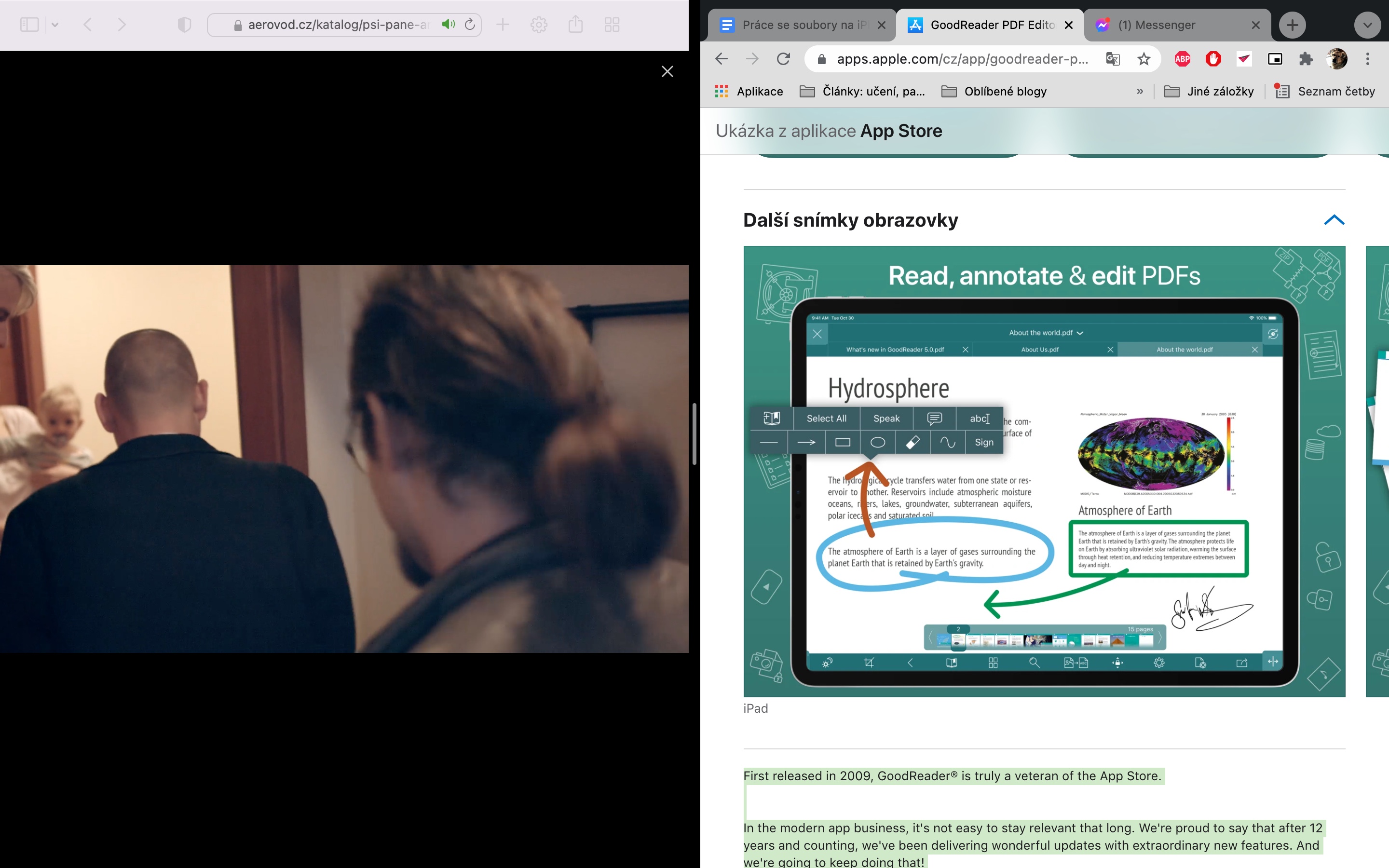Bookmark this page with the star icon
This screenshot has height=868, width=1389.
(1144, 59)
